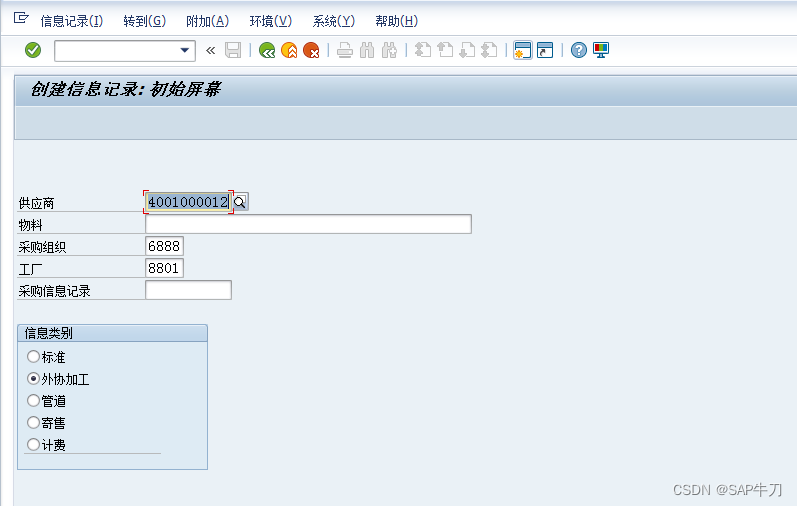Viewport: 797px width, 506px height.
Task: Click the SAP menu icon left of 信息记录
Action: point(21,18)
